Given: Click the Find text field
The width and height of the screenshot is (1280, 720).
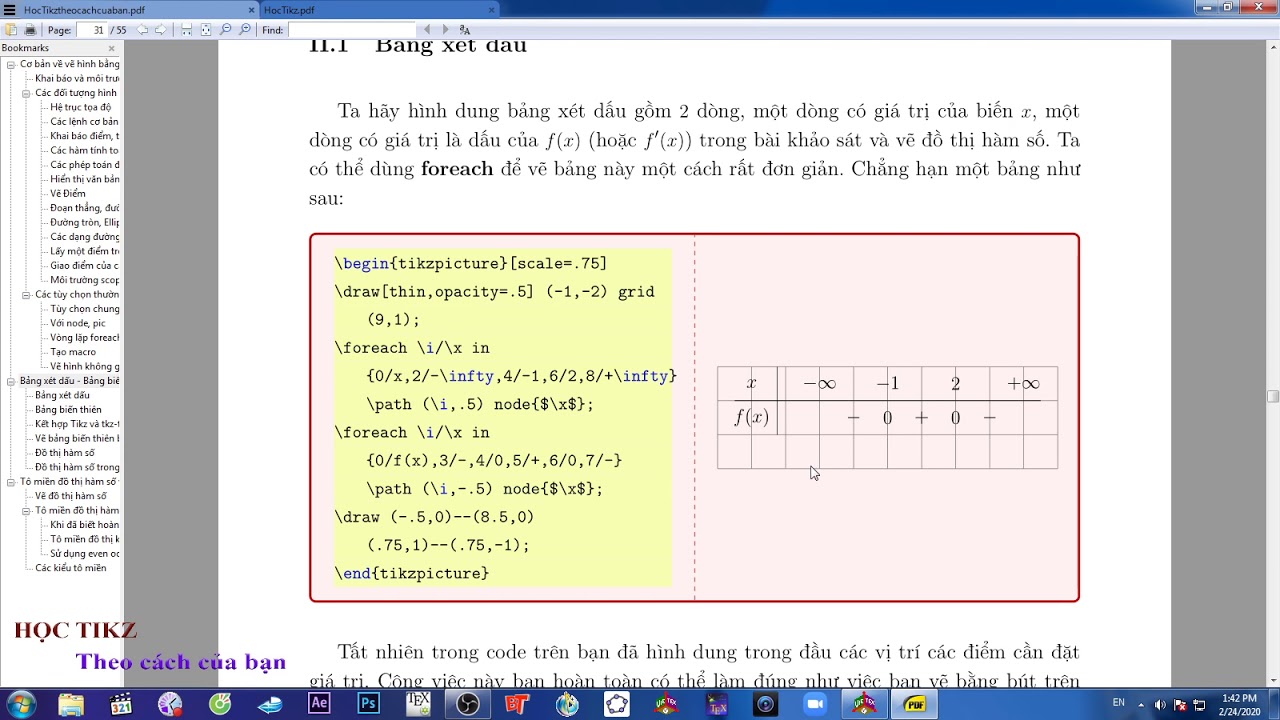Looking at the screenshot, I should coord(352,30).
